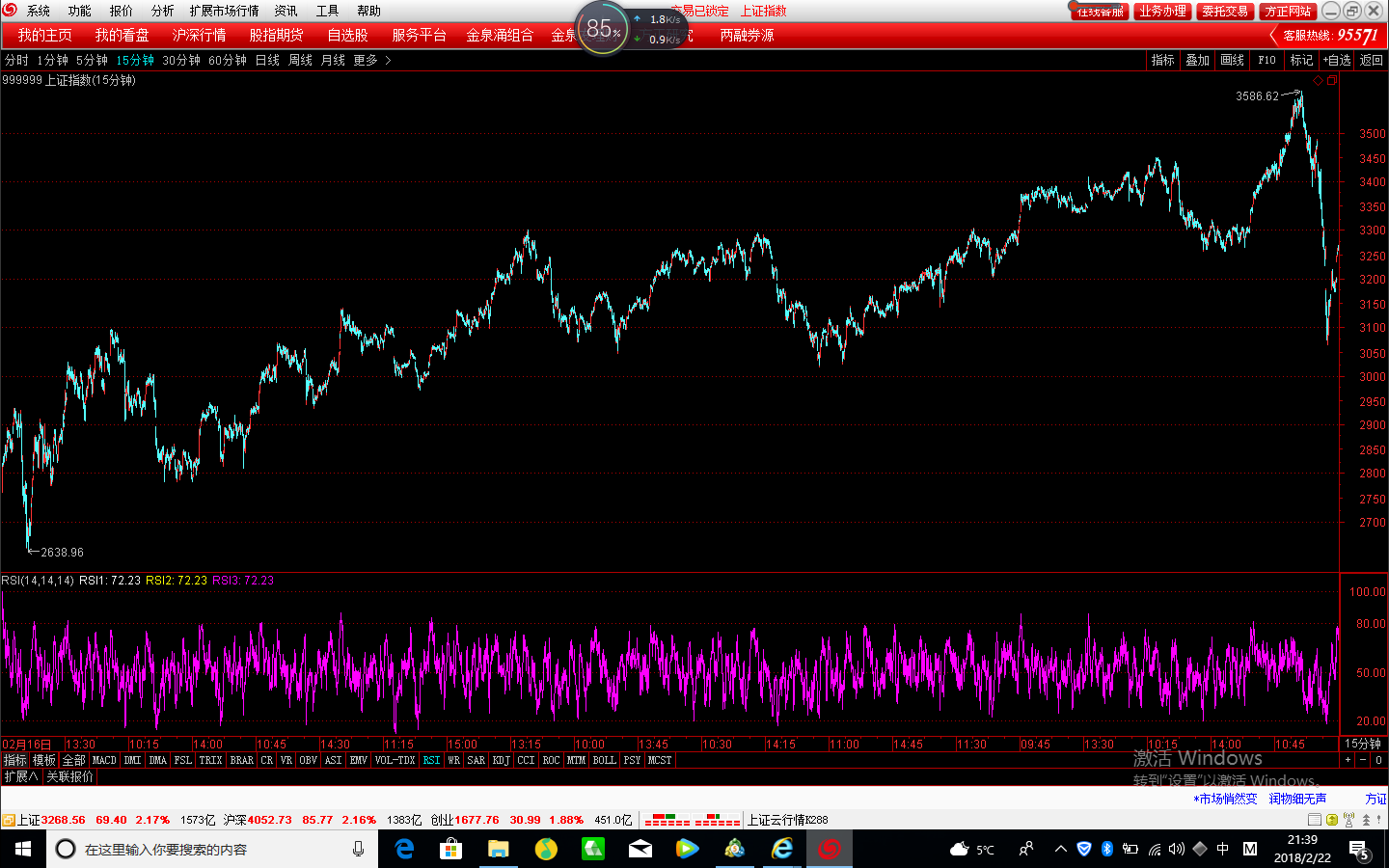Viewport: 1389px width, 868px height.
Task: Show 全部 indicators
Action: 74,760
